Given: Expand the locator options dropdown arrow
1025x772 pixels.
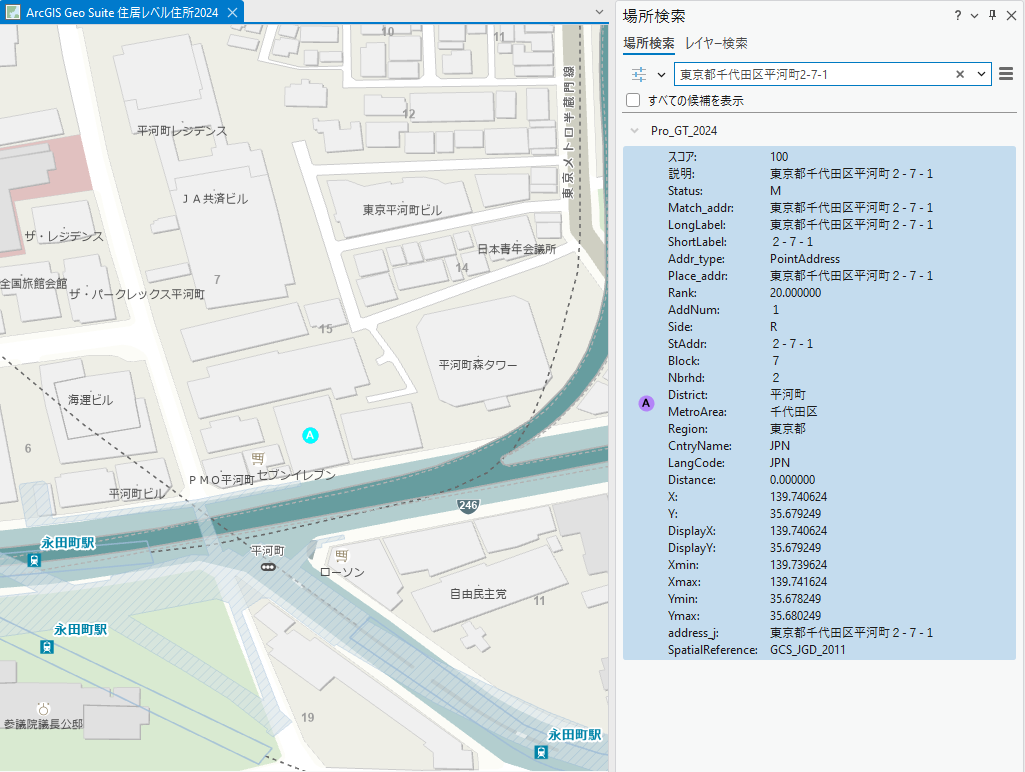Looking at the screenshot, I should tap(661, 75).
